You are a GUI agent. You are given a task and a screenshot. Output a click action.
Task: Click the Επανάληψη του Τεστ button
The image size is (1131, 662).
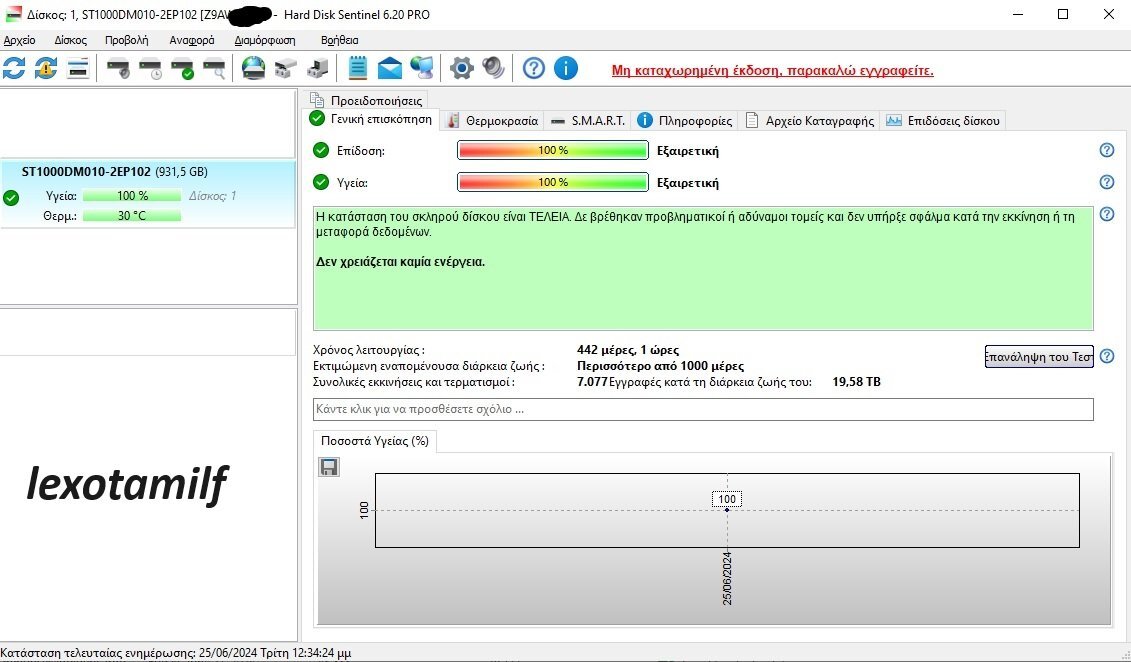(1039, 356)
